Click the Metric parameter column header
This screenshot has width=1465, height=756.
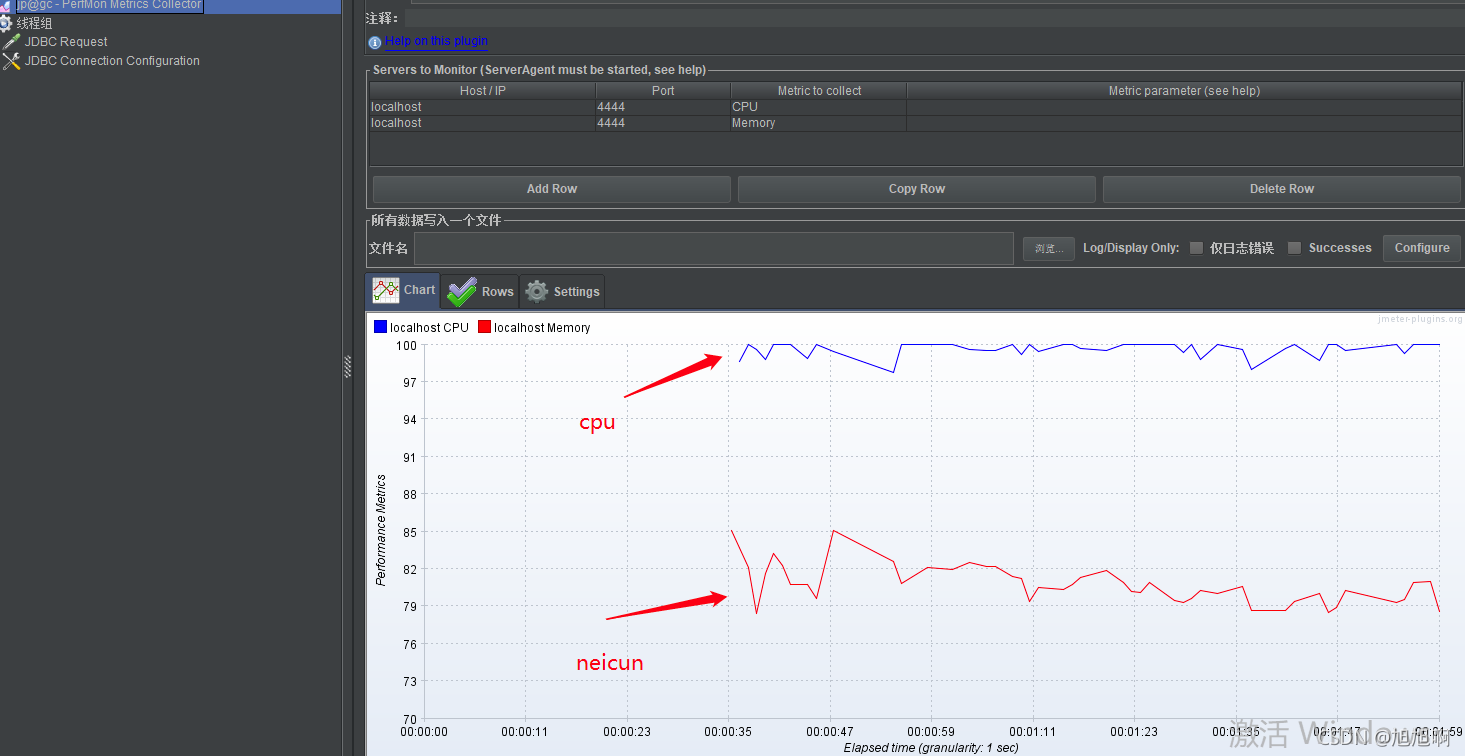coord(1184,91)
